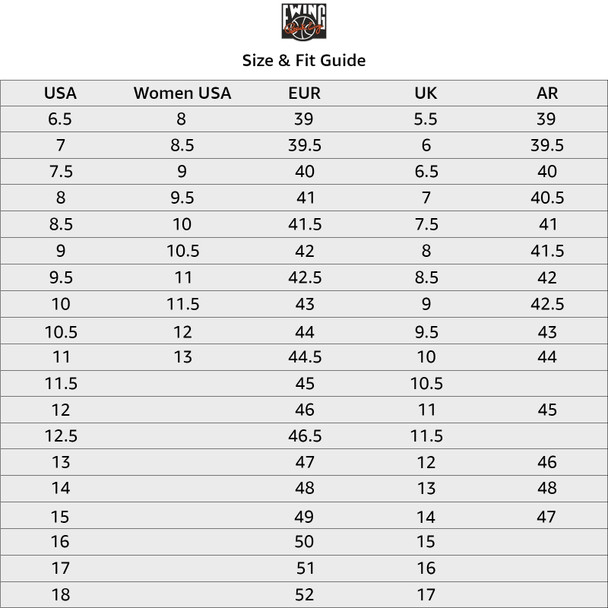The image size is (608, 608).
Task: Click the EUR column header
Action: tap(304, 94)
